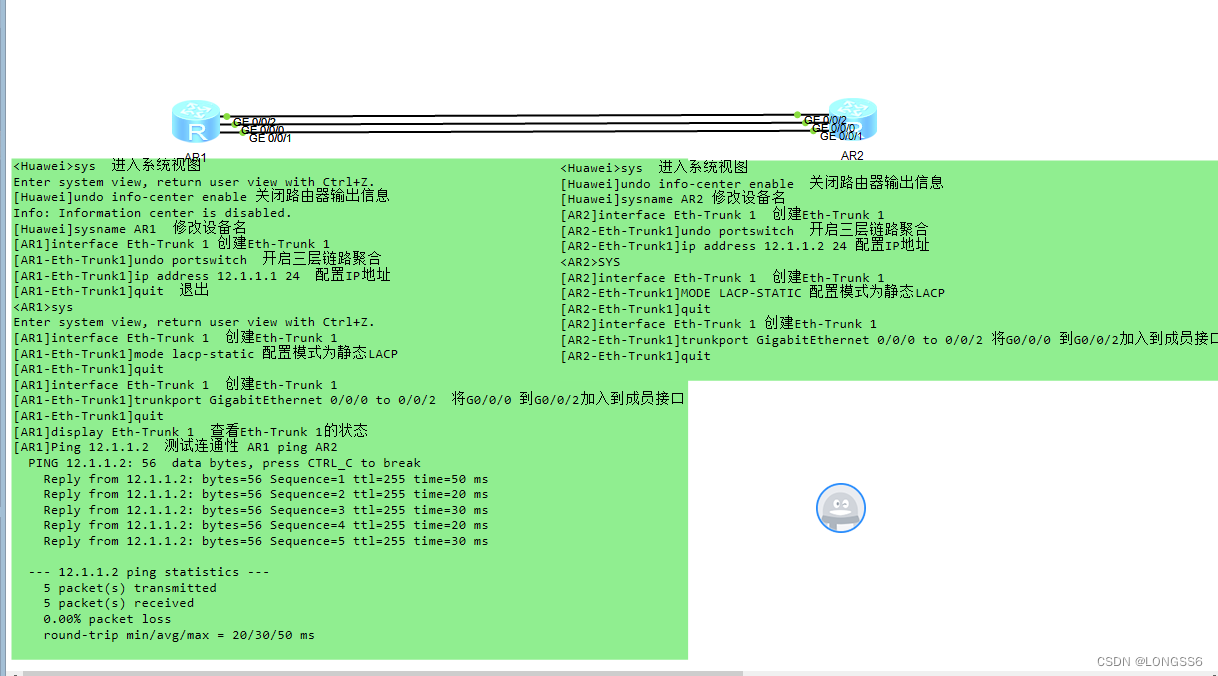Click the "<AR2>SYS" line

pos(590,262)
